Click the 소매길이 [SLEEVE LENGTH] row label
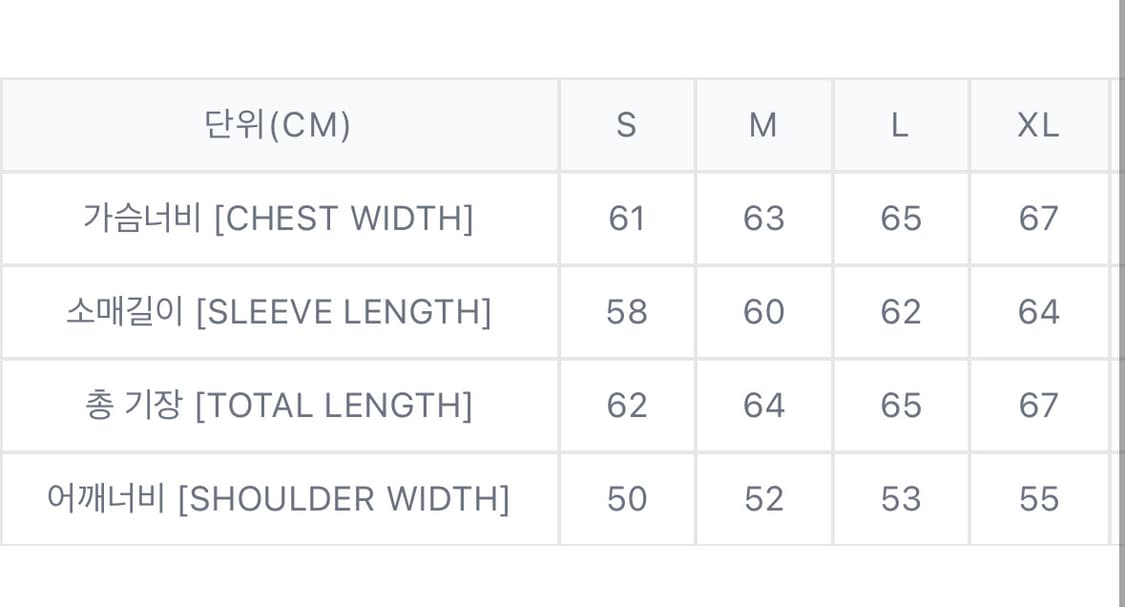The image size is (1125, 607). pyautogui.click(x=278, y=312)
